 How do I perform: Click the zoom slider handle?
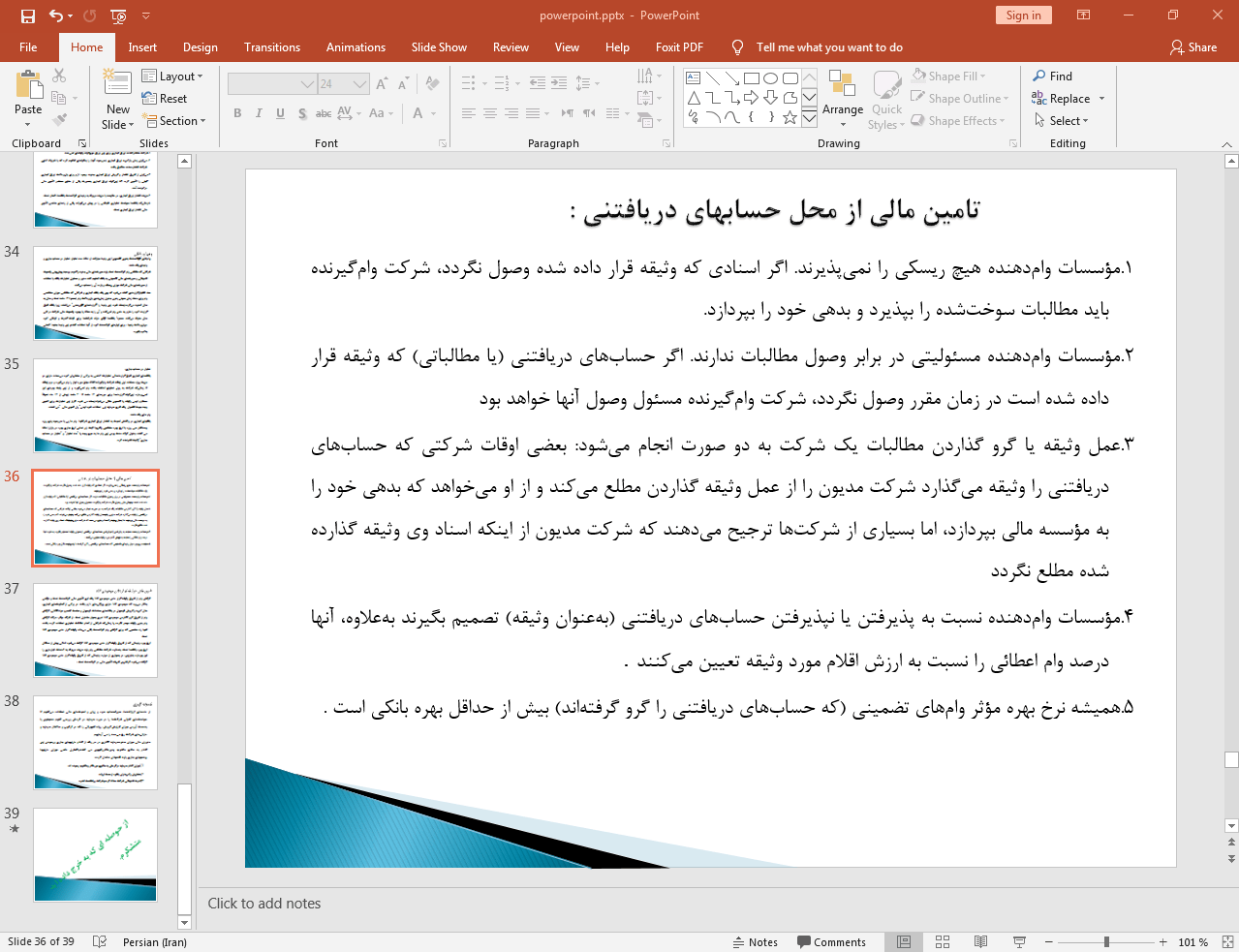(1105, 941)
